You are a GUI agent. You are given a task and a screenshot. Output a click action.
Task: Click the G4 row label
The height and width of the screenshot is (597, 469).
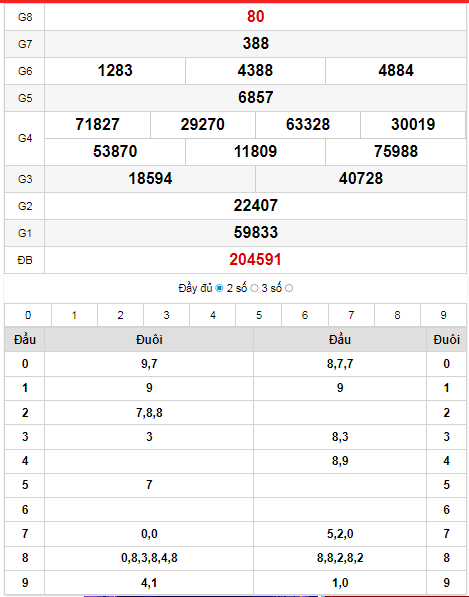pos(25,138)
